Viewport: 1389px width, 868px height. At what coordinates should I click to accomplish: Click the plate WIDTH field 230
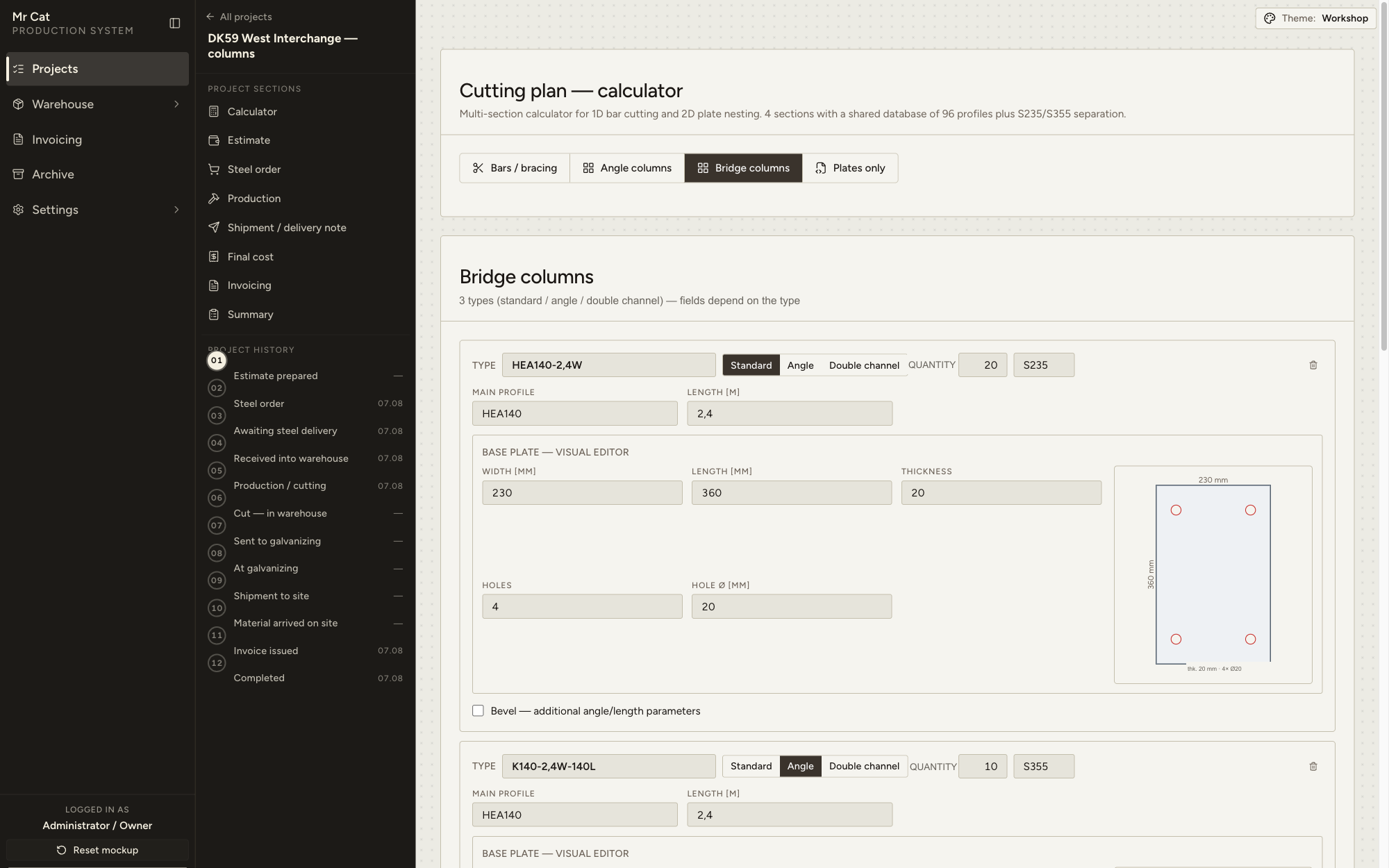pos(582,493)
